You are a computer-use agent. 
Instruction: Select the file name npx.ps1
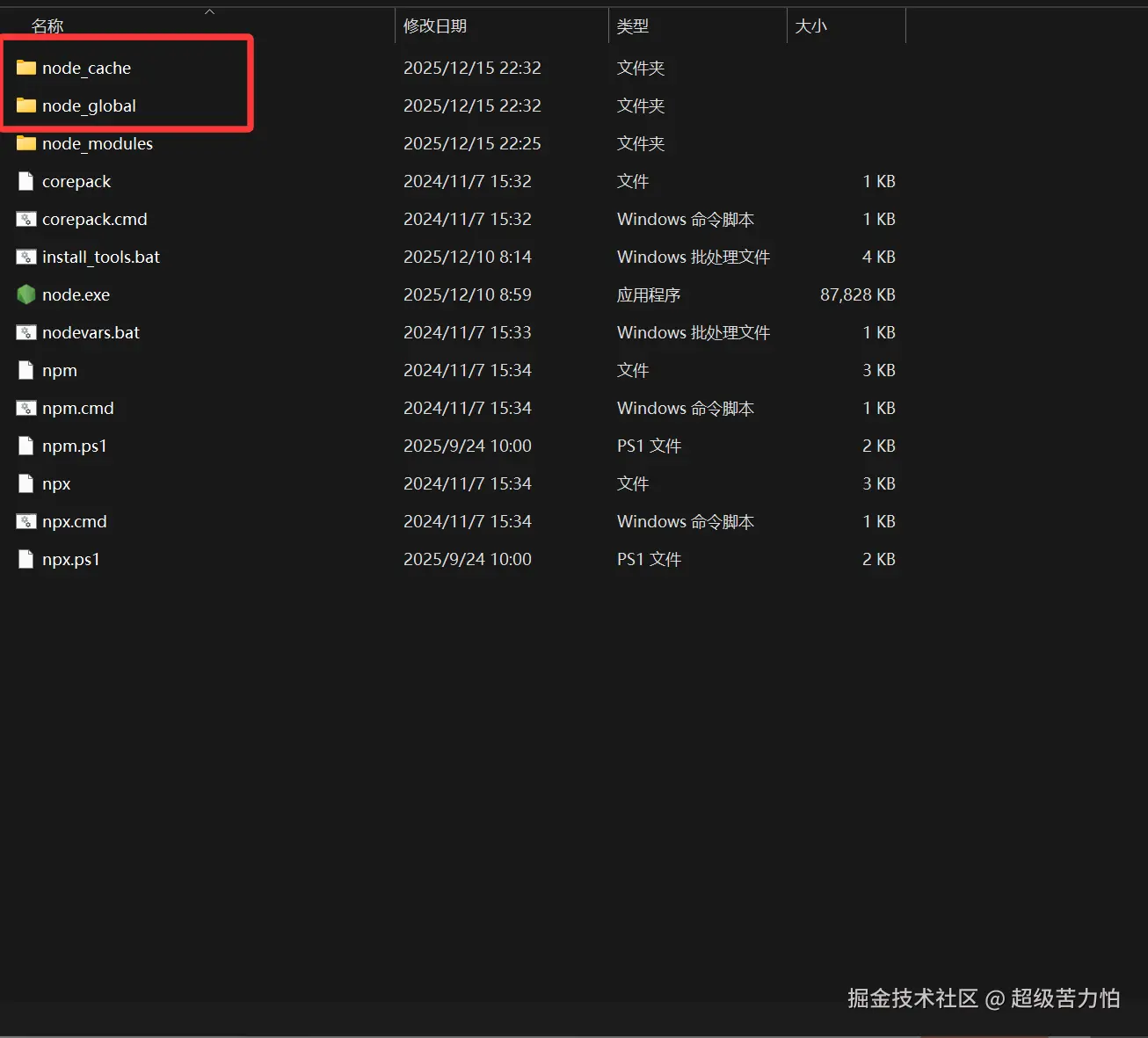tap(71, 559)
